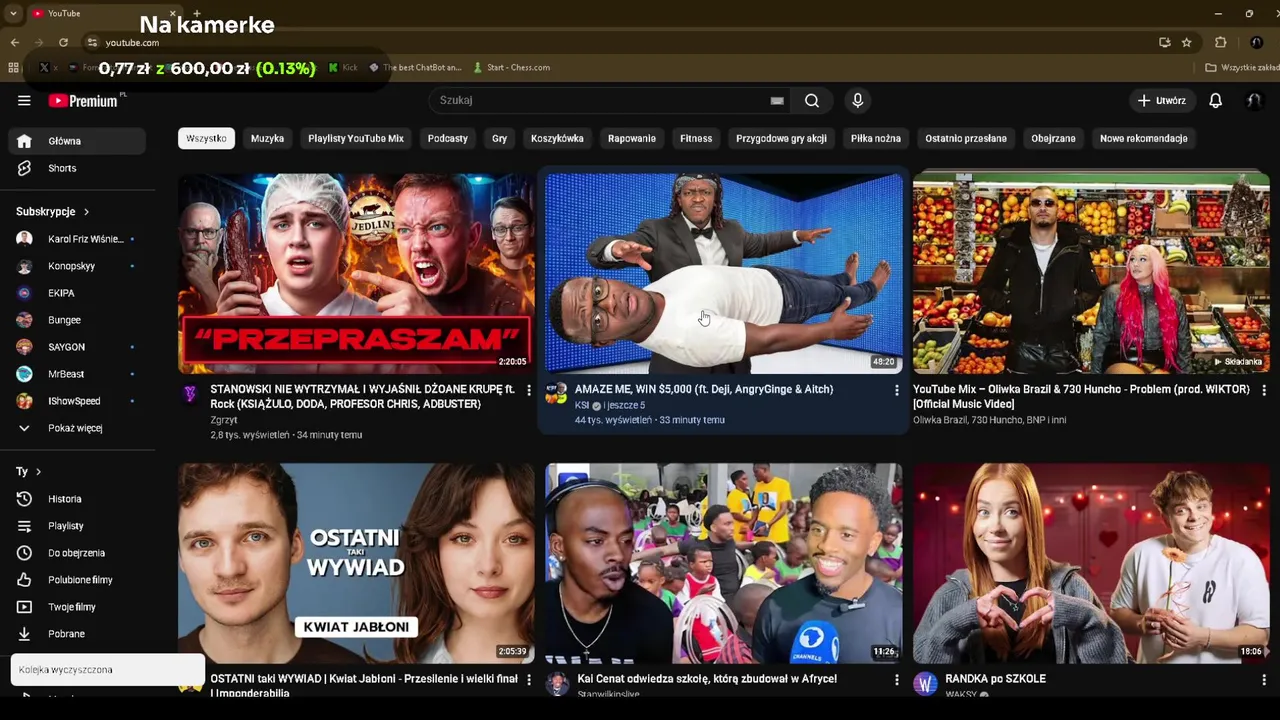
Task: Select the Playlisty YouTube Mix chip
Action: (356, 138)
